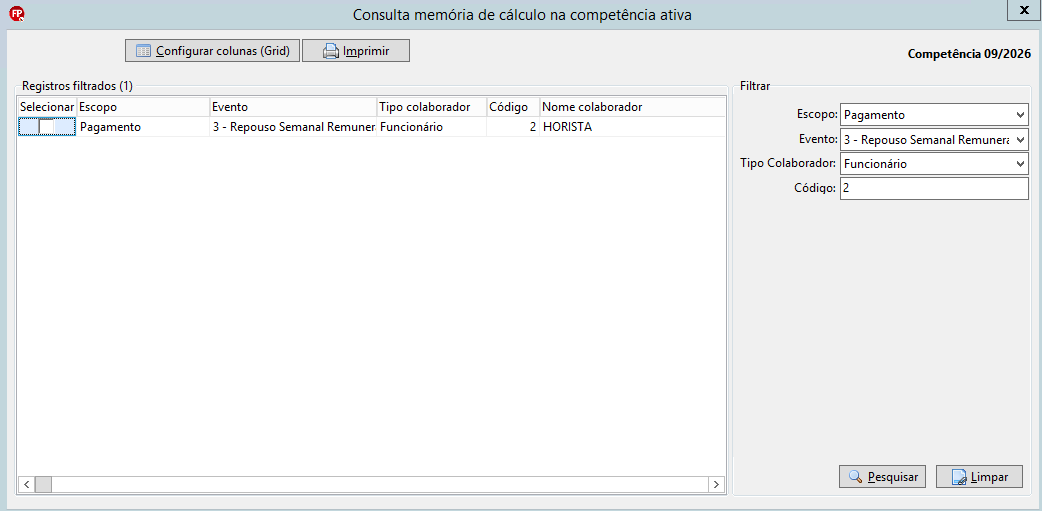Click into the Código filter field
Screen dimensions: 1042x511
(x=934, y=188)
